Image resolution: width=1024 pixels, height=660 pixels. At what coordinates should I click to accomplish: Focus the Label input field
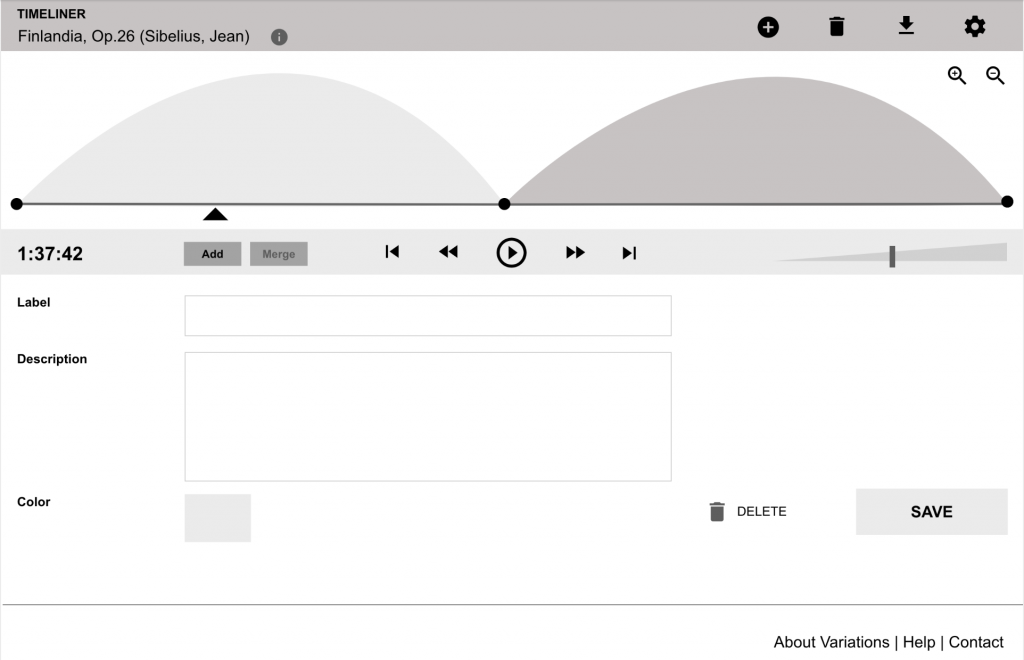(428, 316)
